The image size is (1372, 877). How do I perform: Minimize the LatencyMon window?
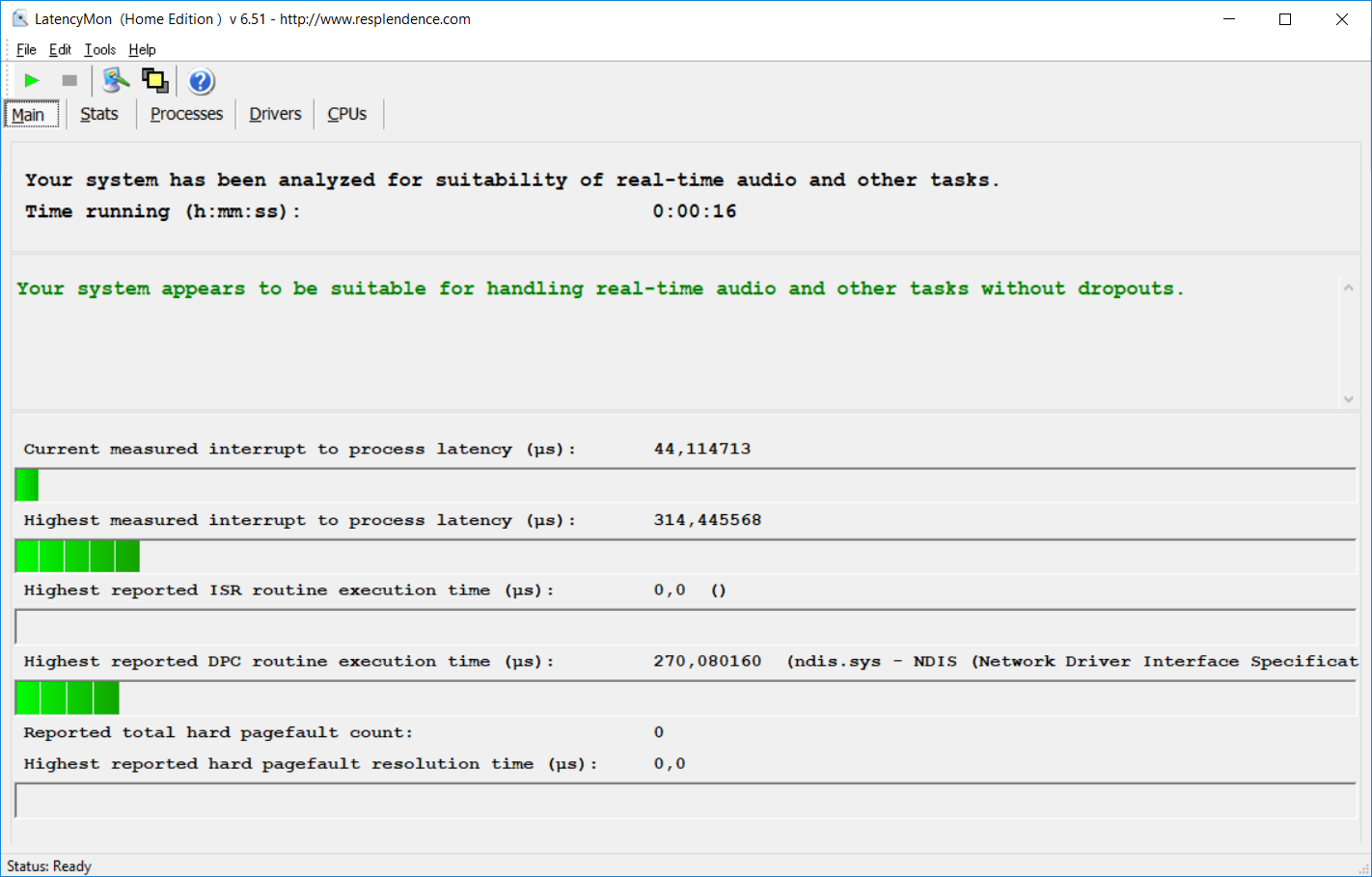tap(1229, 19)
